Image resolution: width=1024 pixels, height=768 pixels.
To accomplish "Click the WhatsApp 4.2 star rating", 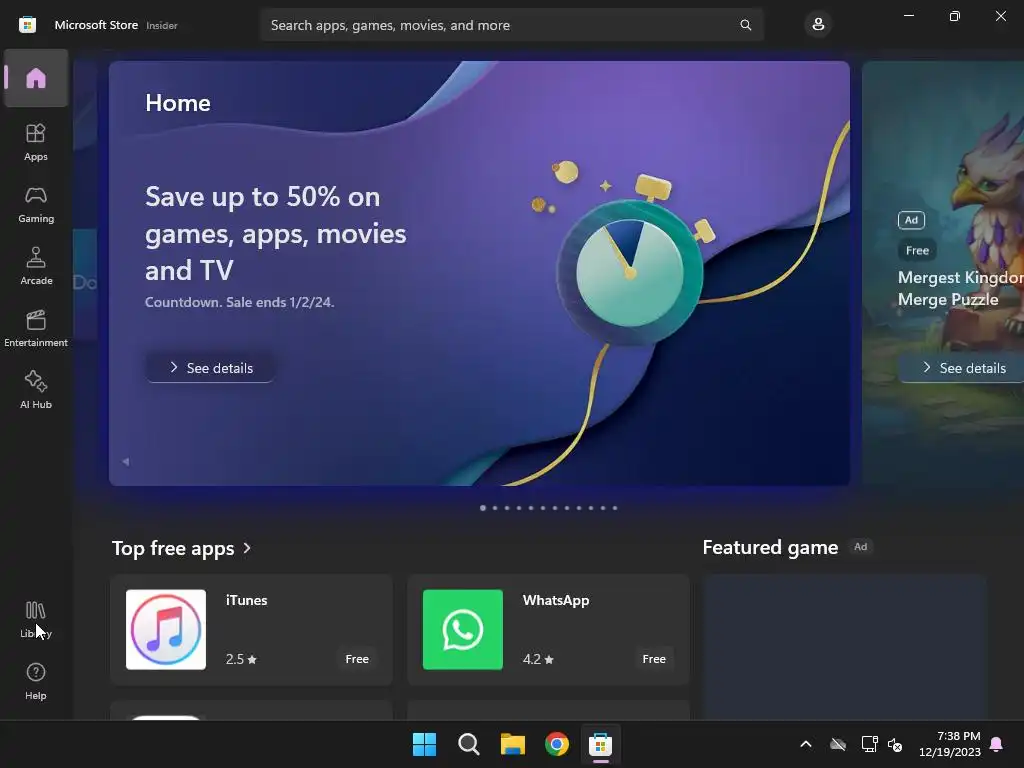I will [538, 659].
